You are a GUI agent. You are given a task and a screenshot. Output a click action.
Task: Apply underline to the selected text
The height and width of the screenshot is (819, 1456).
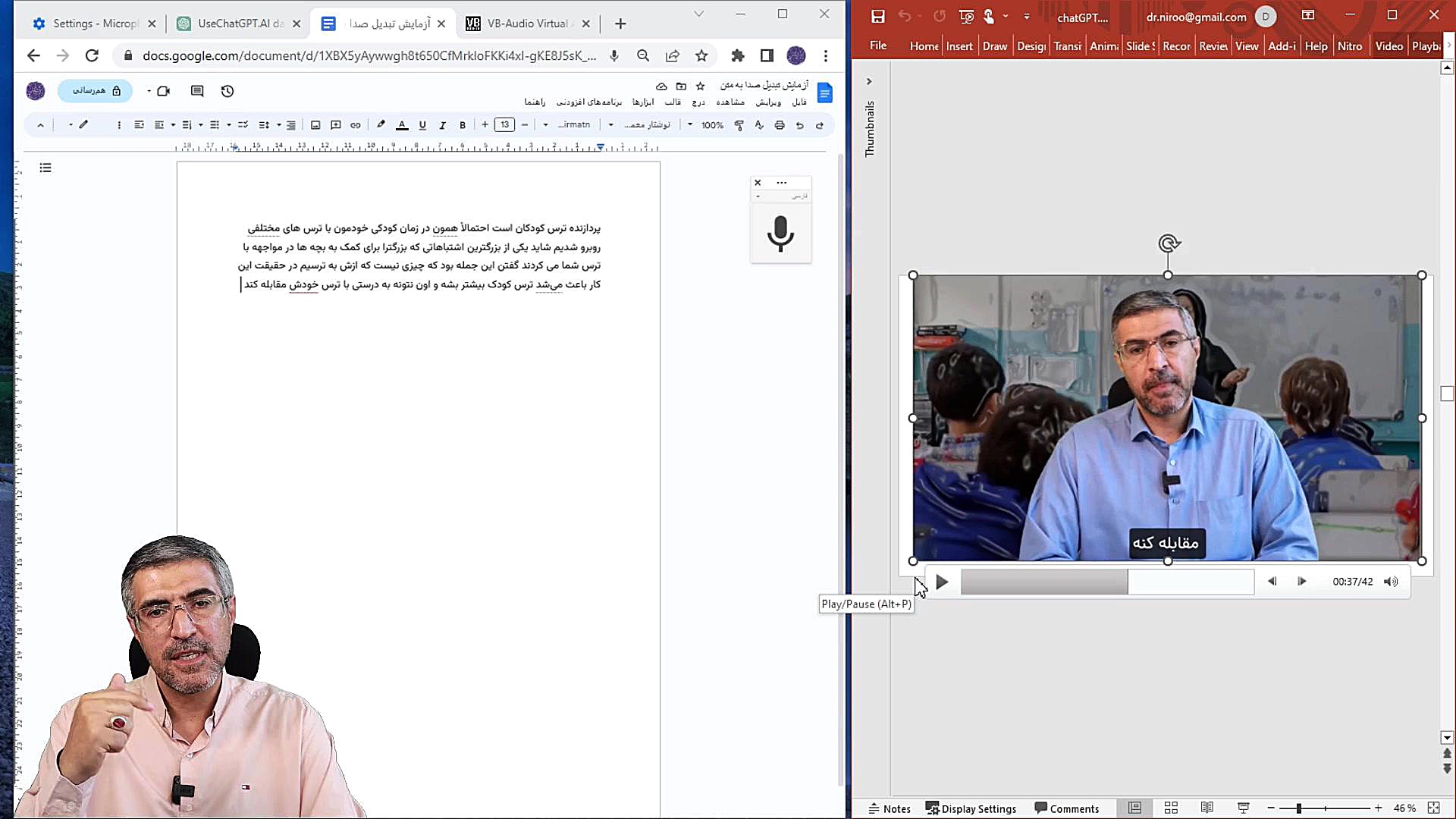[x=422, y=125]
